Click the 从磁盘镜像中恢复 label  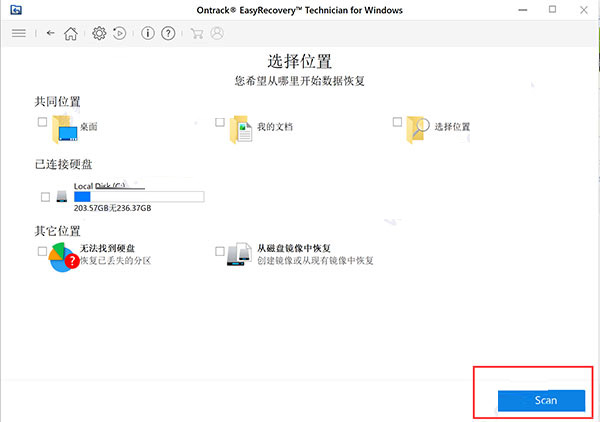pos(293,248)
